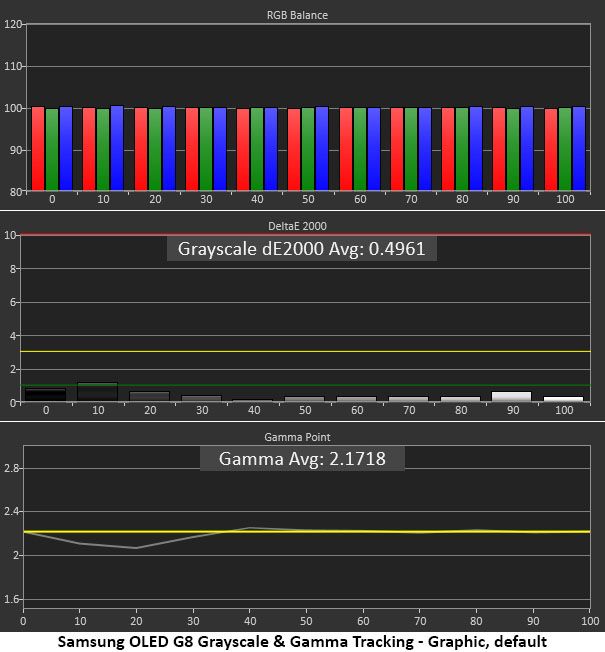Click the Samsung OLED G8 caption text
This screenshot has height=652, width=605.
point(302,642)
